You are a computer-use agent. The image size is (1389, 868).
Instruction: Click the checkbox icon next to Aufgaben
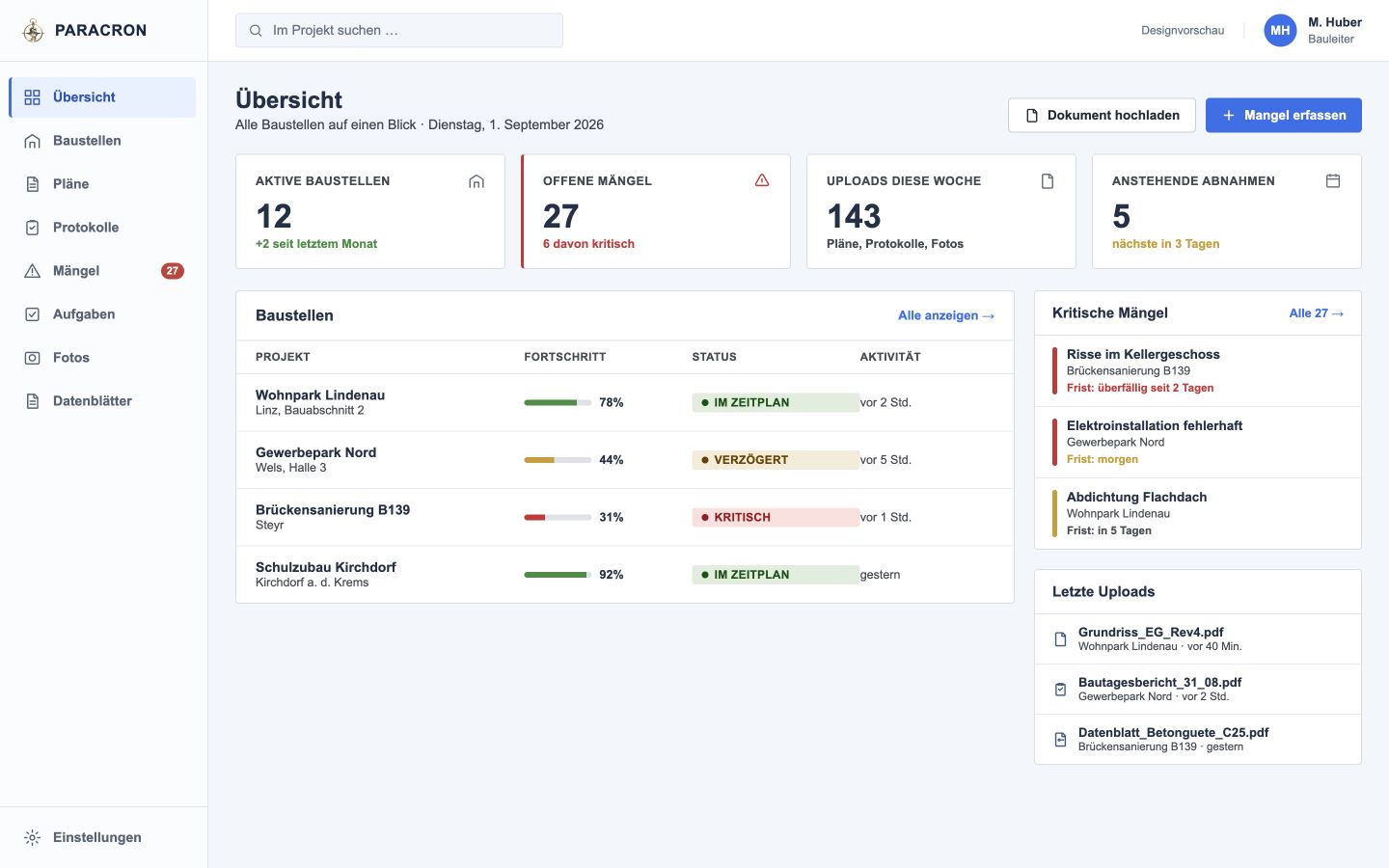pyautogui.click(x=33, y=314)
